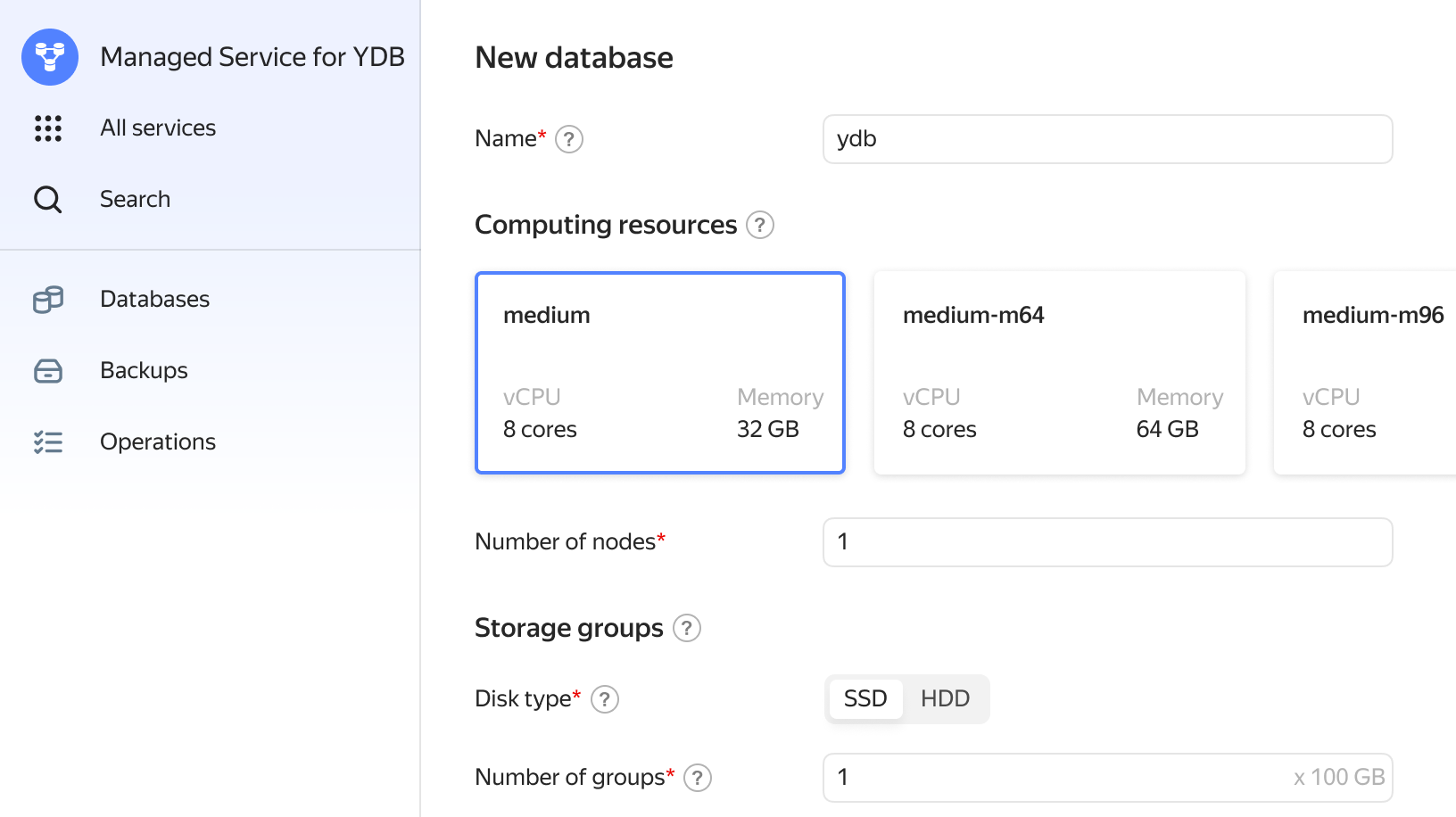Viewport: 1456px width, 817px height.
Task: Click the 64 GB memory value
Action: (1168, 429)
